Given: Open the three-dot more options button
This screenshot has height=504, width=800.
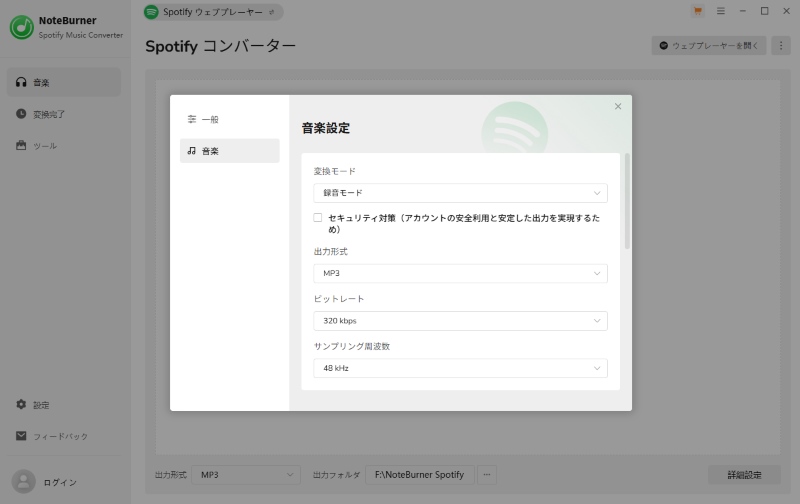Looking at the screenshot, I should point(781,45).
